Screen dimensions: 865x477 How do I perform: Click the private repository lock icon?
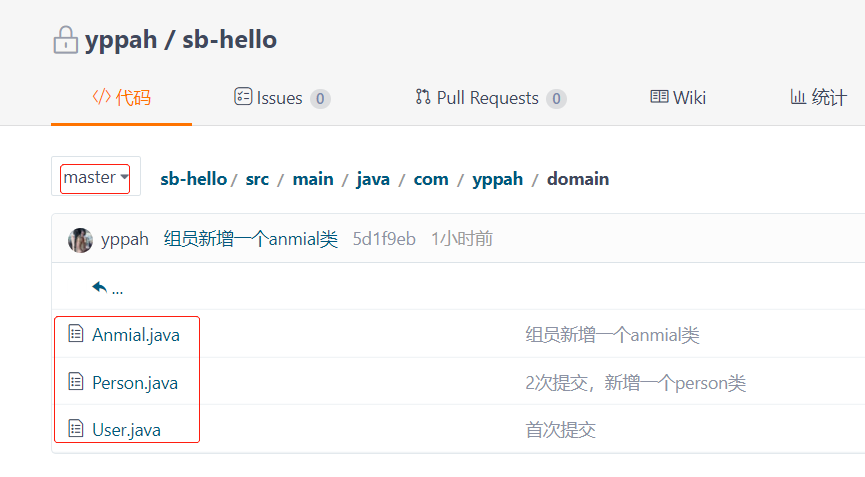pyautogui.click(x=65, y=40)
